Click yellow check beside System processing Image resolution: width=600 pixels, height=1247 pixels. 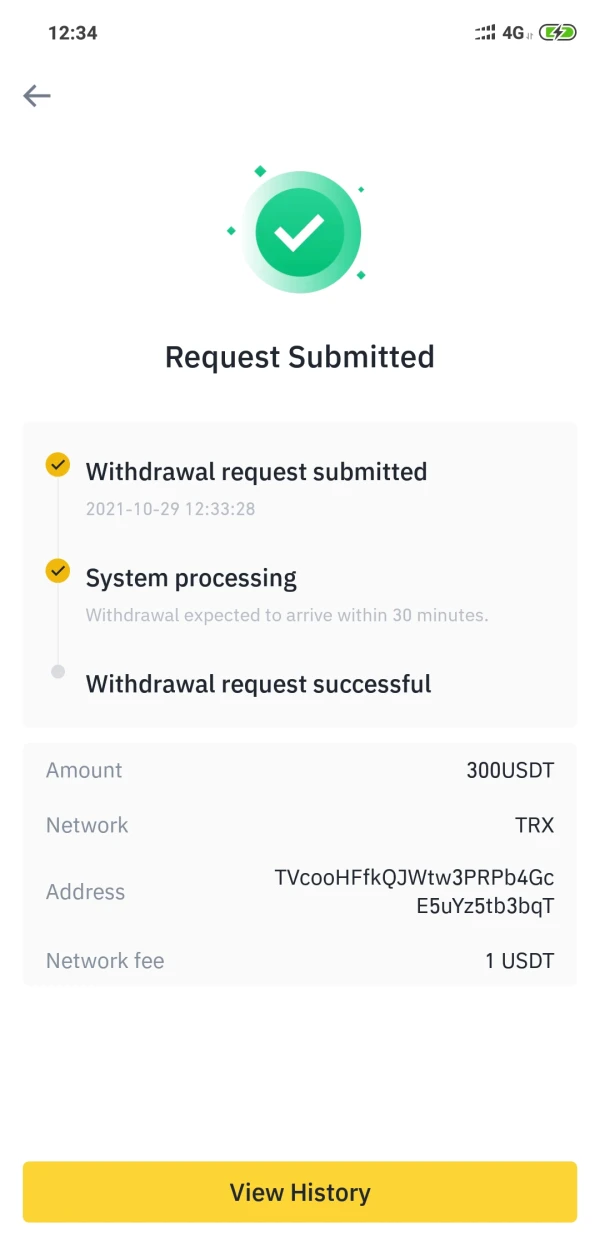click(x=58, y=570)
